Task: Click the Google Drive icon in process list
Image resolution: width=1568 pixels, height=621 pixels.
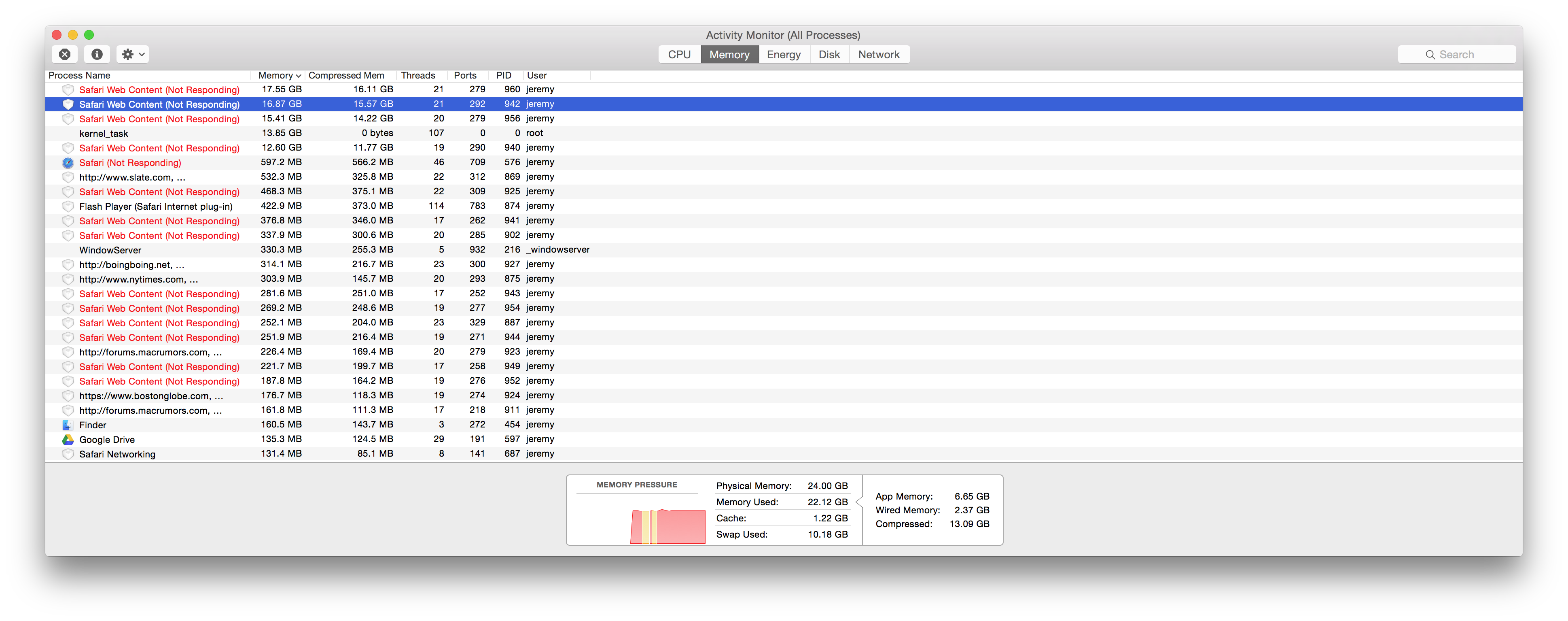Action: click(68, 440)
